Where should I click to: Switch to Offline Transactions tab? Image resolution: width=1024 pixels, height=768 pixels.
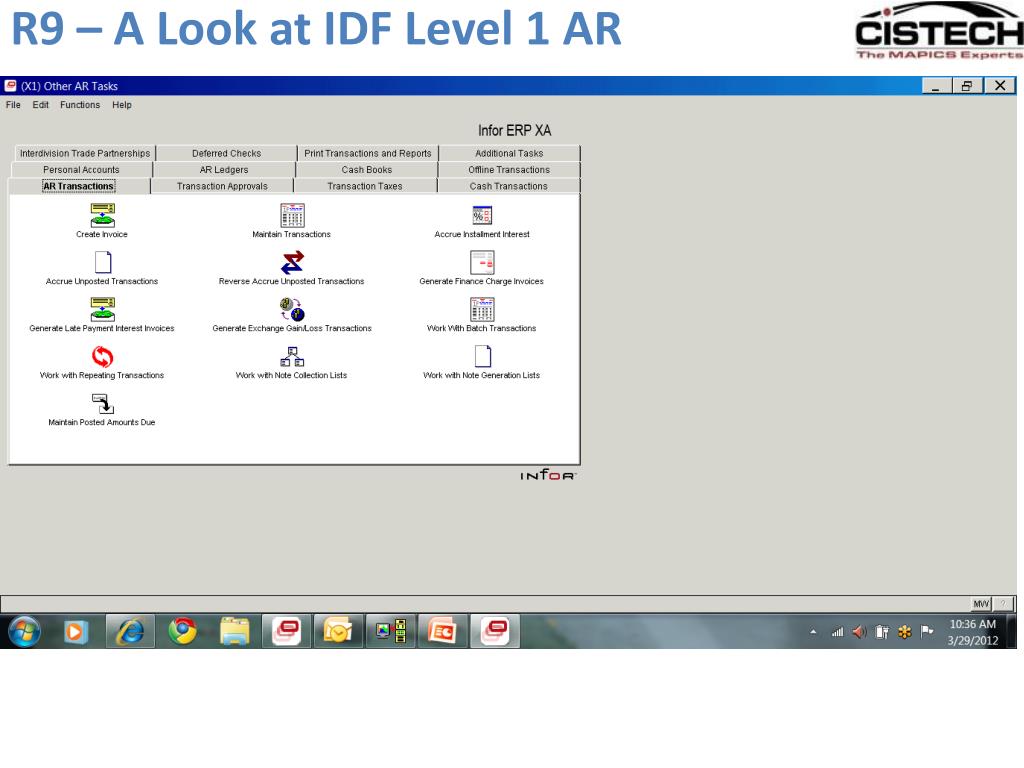pos(509,169)
